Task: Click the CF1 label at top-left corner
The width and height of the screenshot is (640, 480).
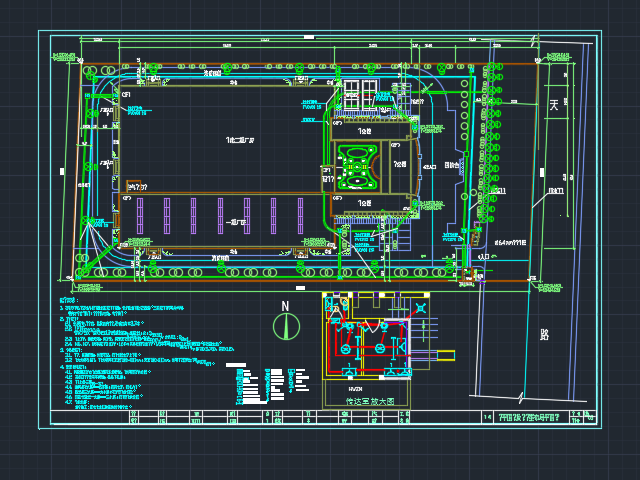Action: (125, 93)
